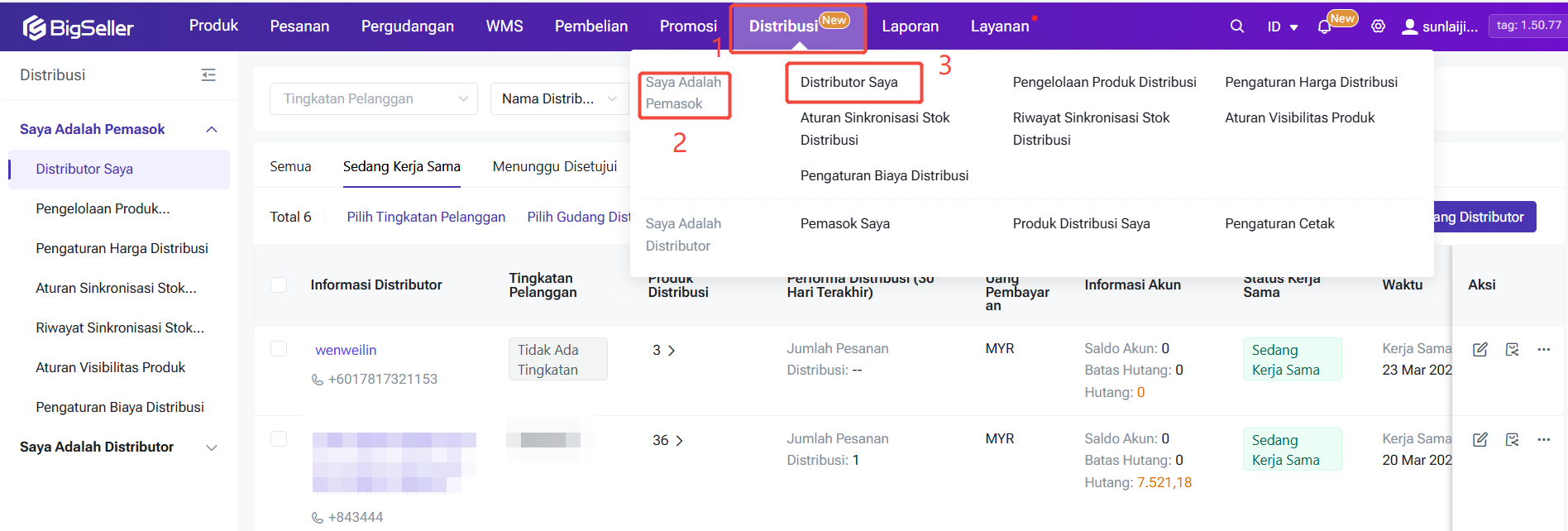Check the wenweilin row checkbox
Screen dimensions: 1568x531
(279, 349)
